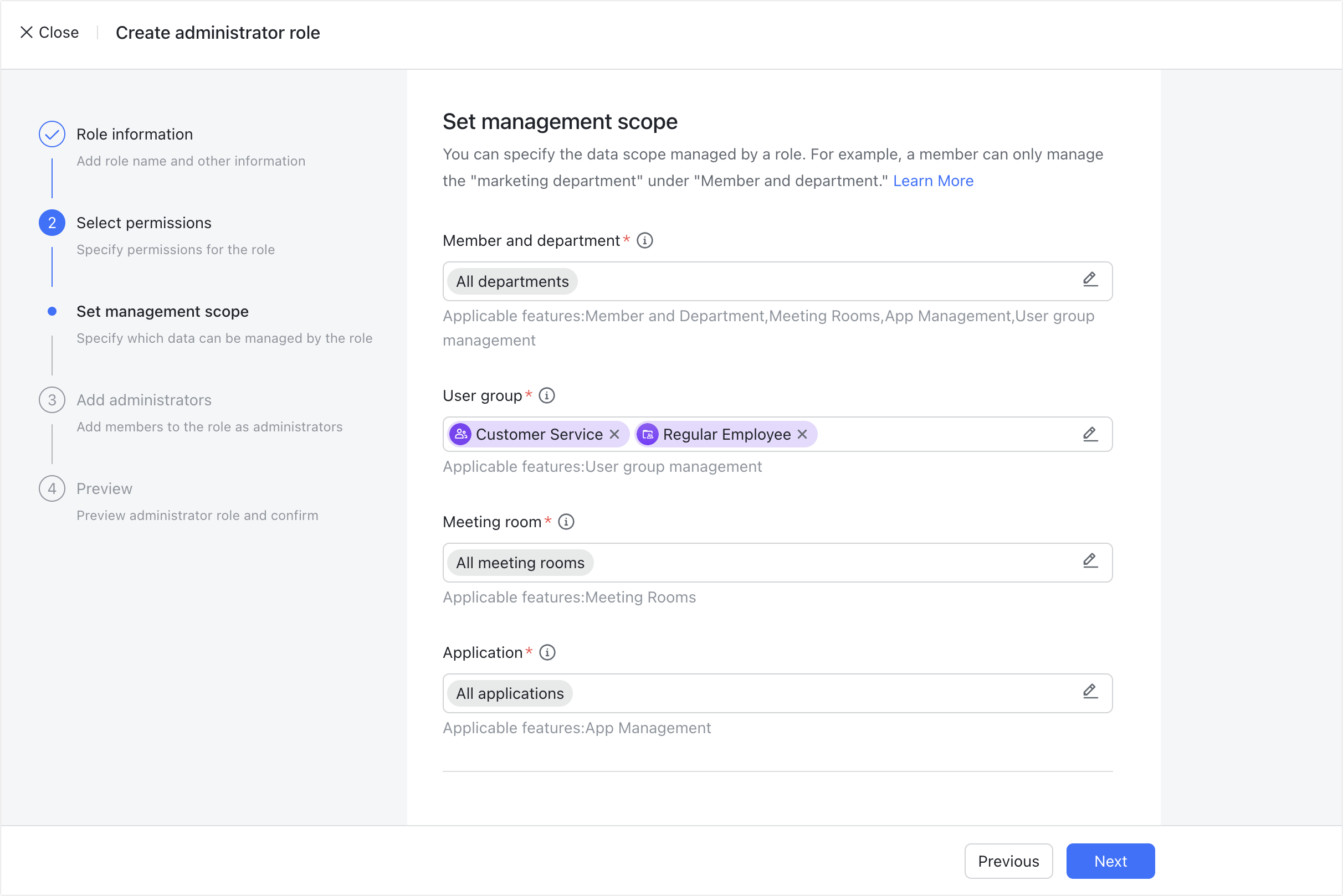Open info tooltip for User group
Image resolution: width=1343 pixels, height=896 pixels.
point(547,395)
